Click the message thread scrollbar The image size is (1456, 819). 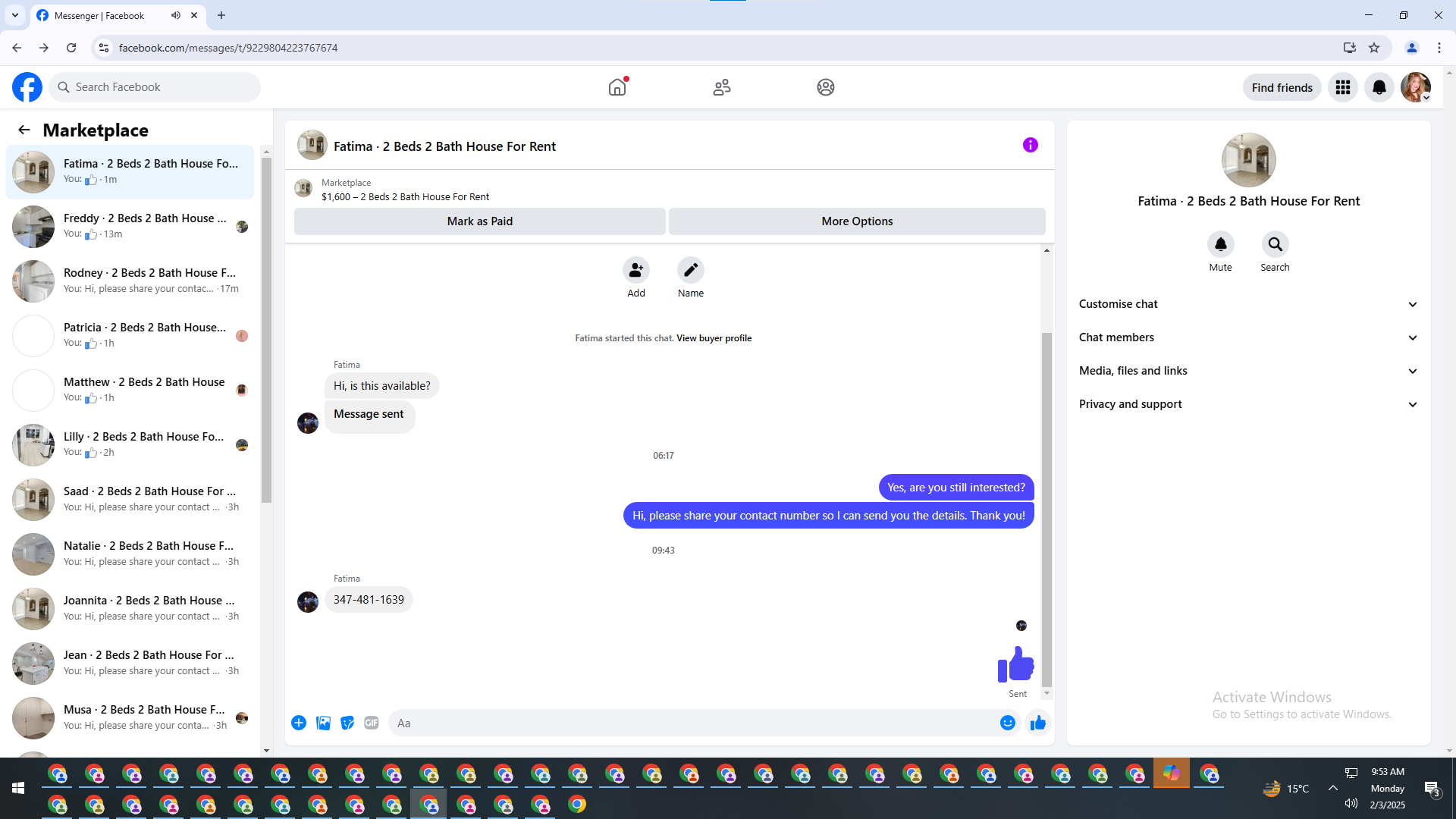click(x=1046, y=509)
